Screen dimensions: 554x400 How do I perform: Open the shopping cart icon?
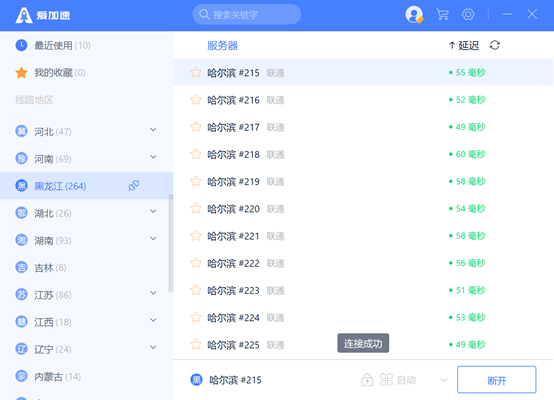tap(442, 14)
